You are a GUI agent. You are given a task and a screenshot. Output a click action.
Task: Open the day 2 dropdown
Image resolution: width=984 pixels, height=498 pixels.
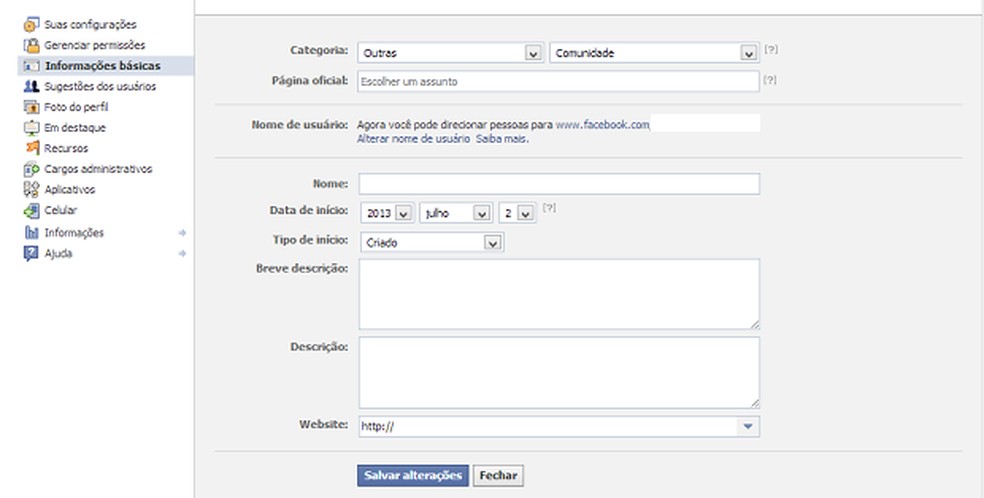pyautogui.click(x=517, y=213)
